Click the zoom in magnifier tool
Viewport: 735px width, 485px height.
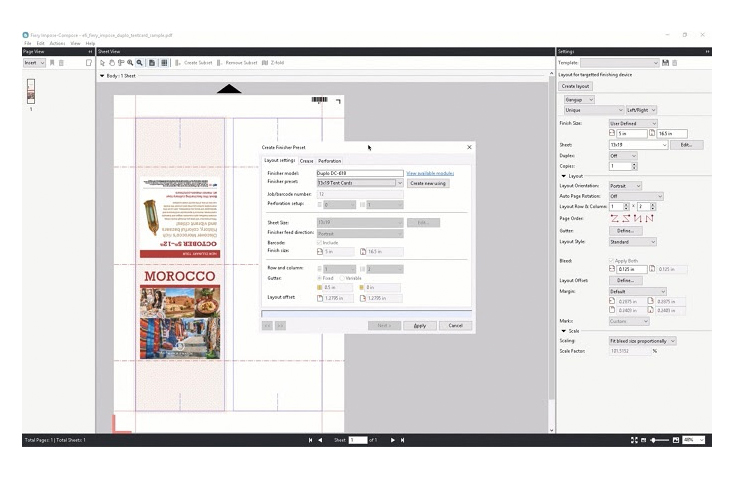point(129,62)
